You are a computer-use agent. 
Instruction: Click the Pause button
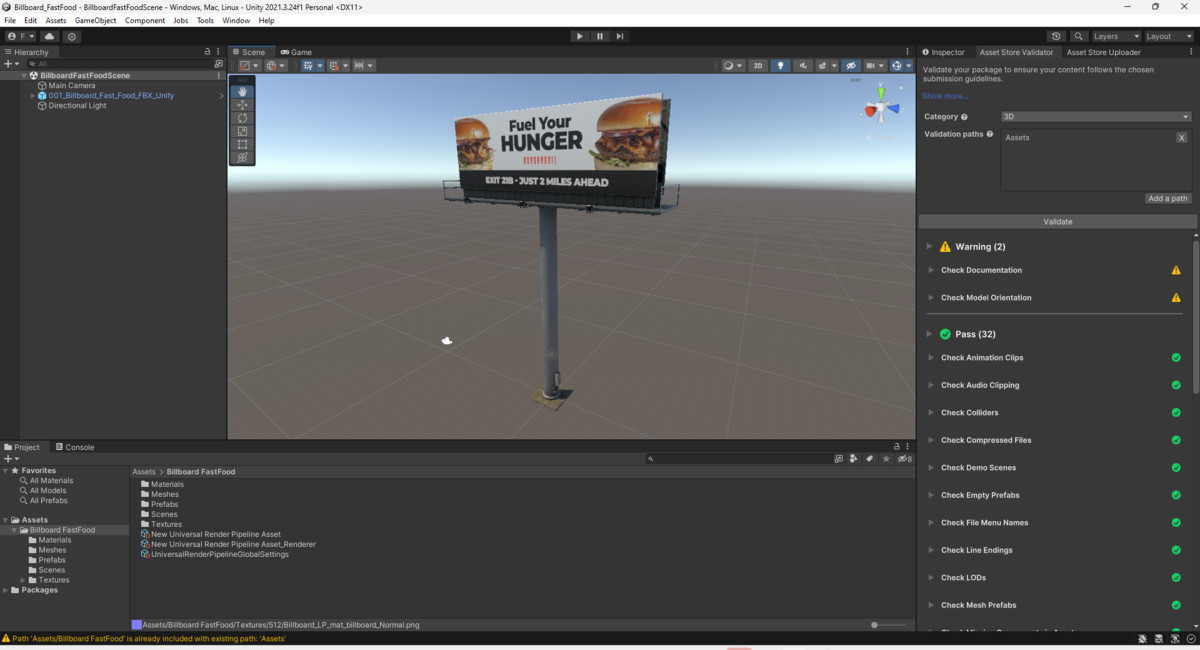coord(600,36)
